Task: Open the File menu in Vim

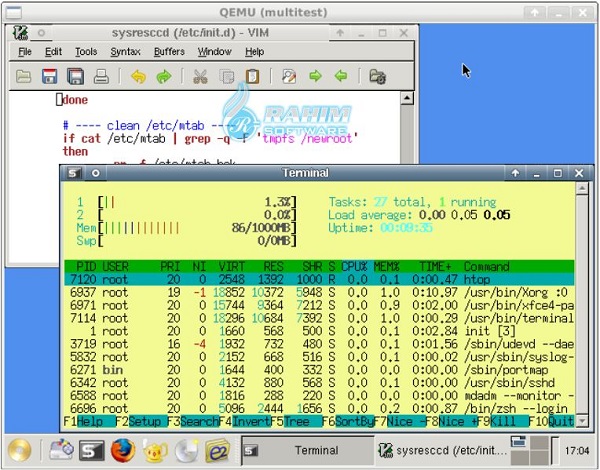Action: click(25, 51)
